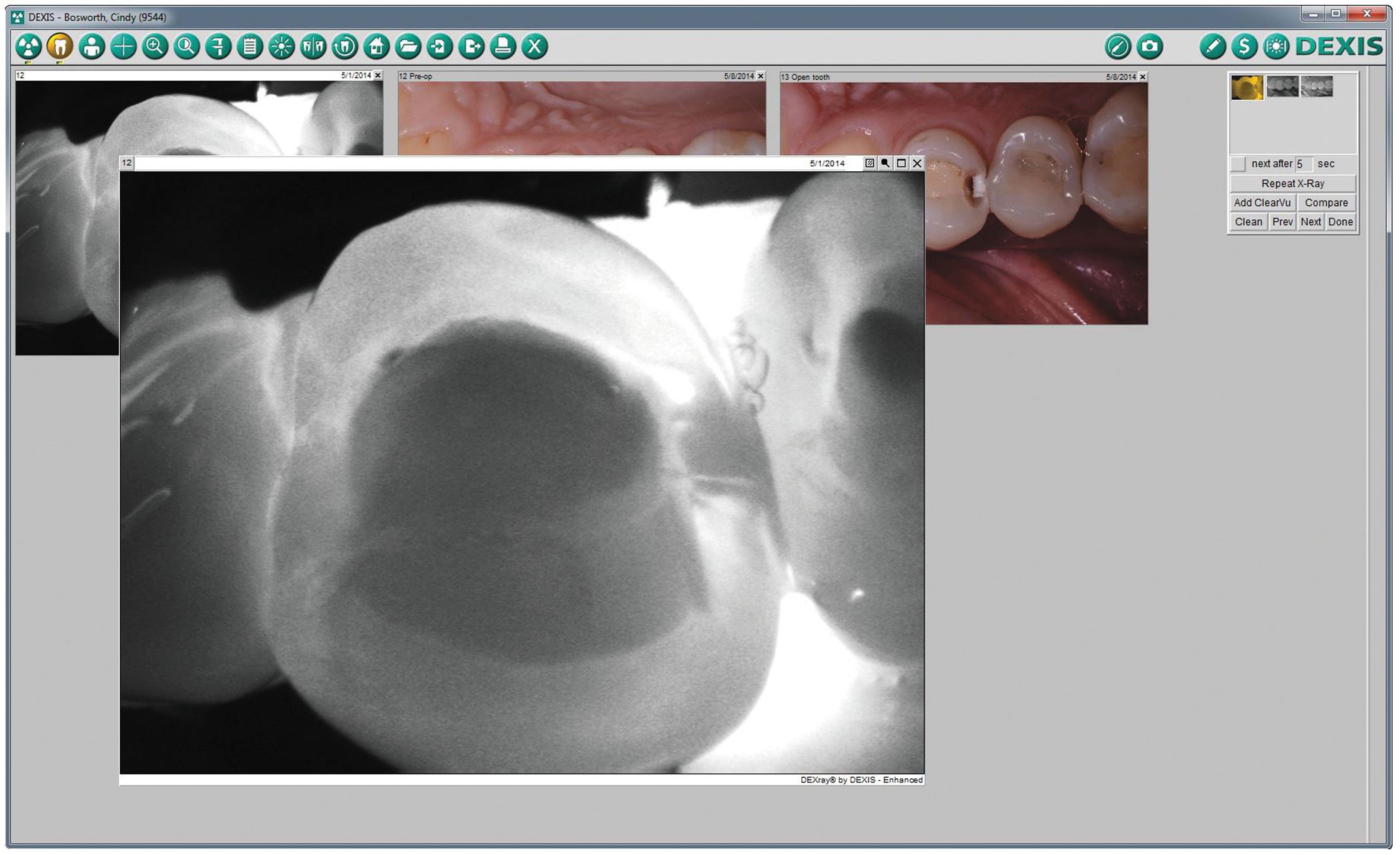Click the Compare button
Viewport: 1400px width, 855px height.
pyautogui.click(x=1326, y=203)
